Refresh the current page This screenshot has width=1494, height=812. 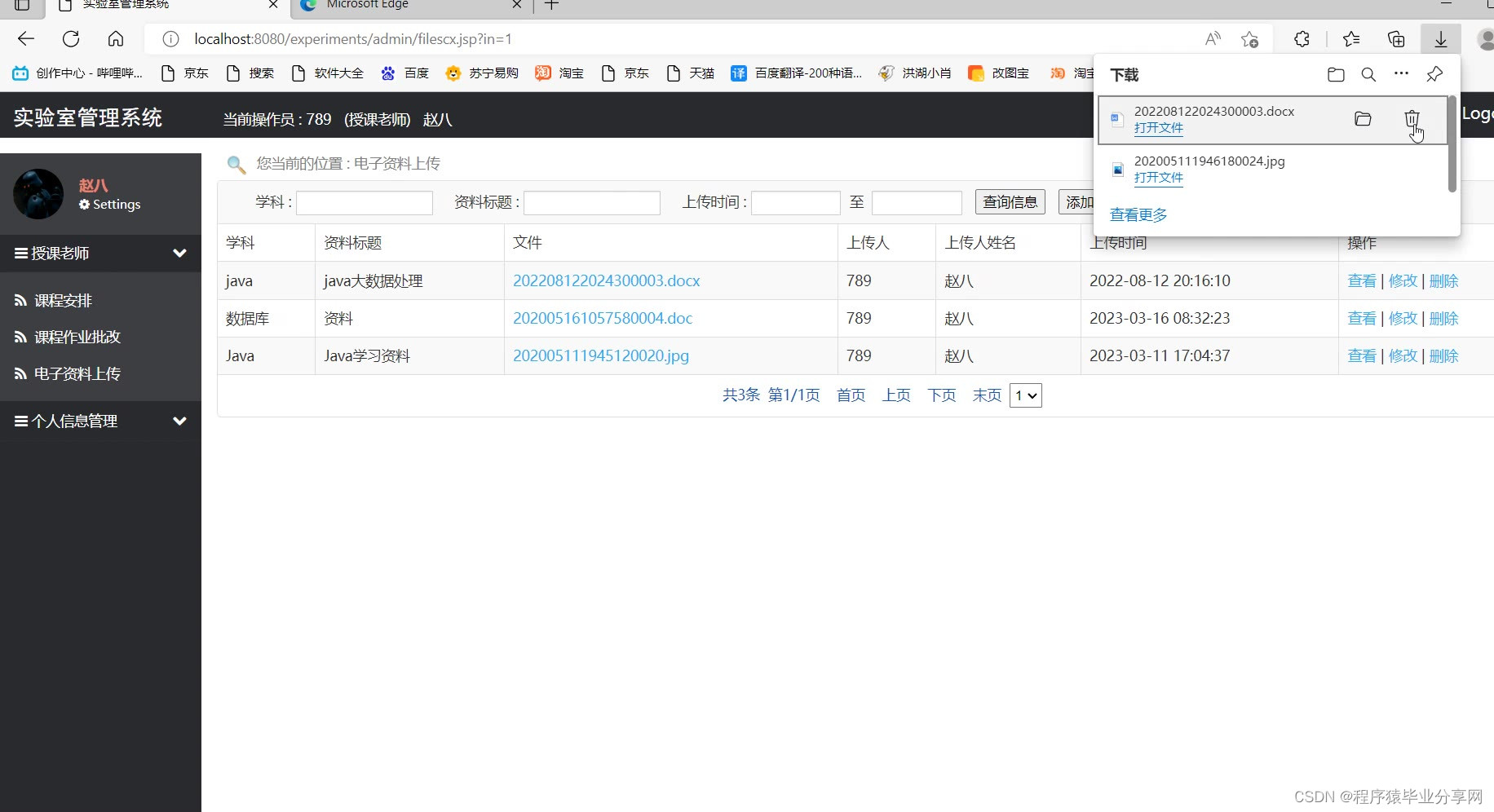point(71,38)
